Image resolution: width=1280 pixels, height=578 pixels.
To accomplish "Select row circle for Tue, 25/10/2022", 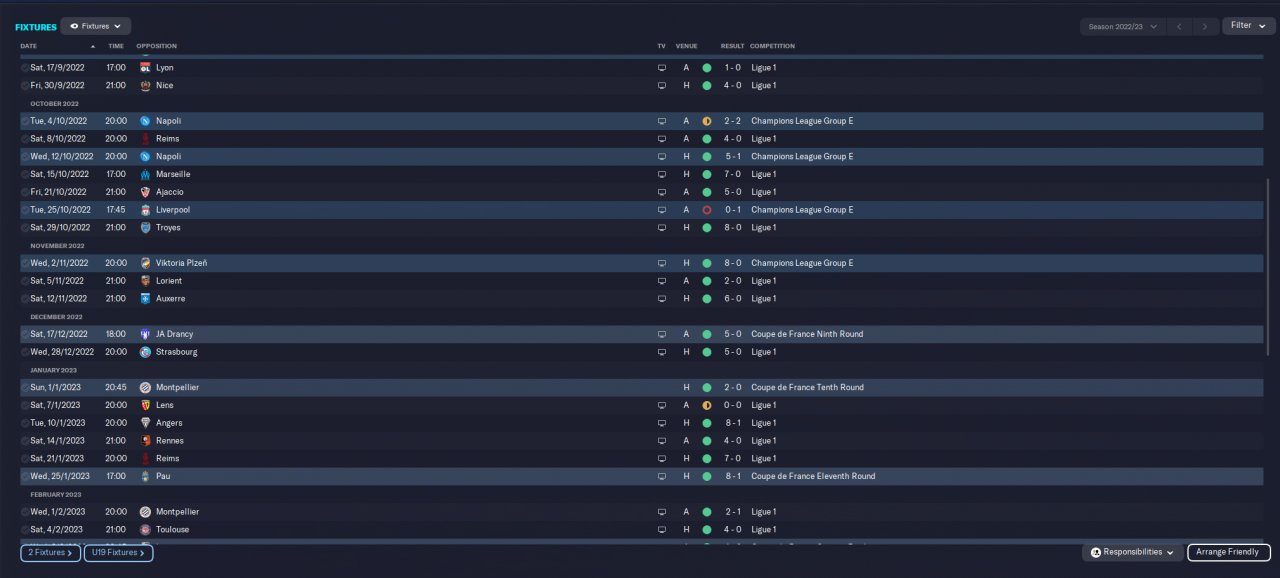I will [x=25, y=210].
